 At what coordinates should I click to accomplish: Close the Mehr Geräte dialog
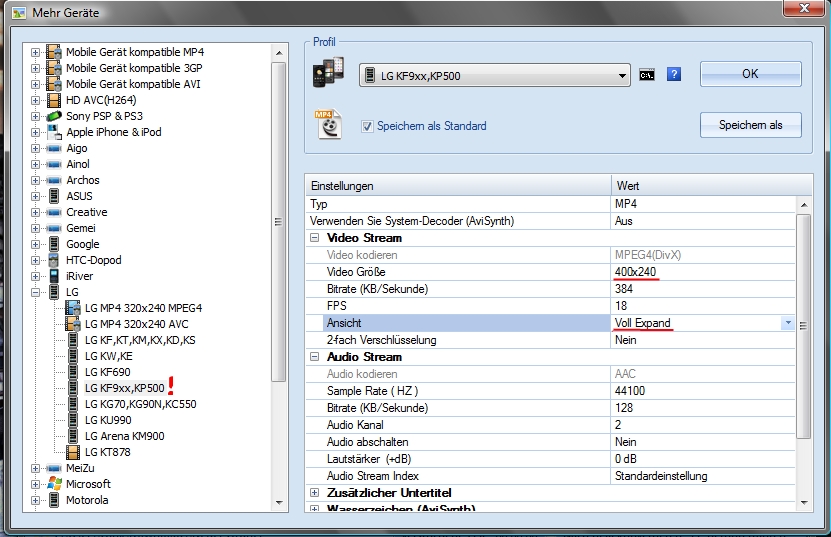tap(803, 7)
